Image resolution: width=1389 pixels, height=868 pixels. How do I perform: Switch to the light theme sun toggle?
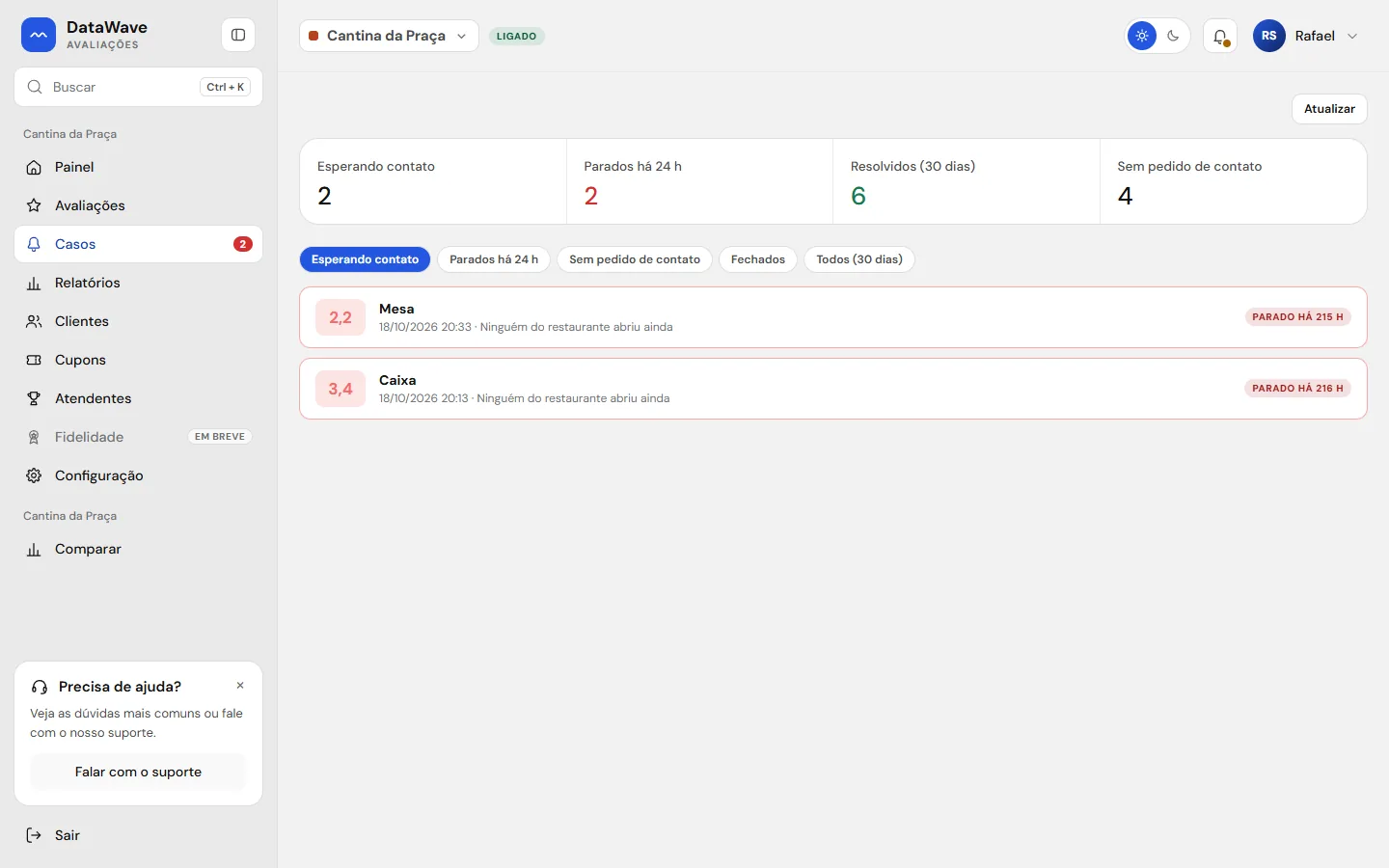click(x=1142, y=36)
